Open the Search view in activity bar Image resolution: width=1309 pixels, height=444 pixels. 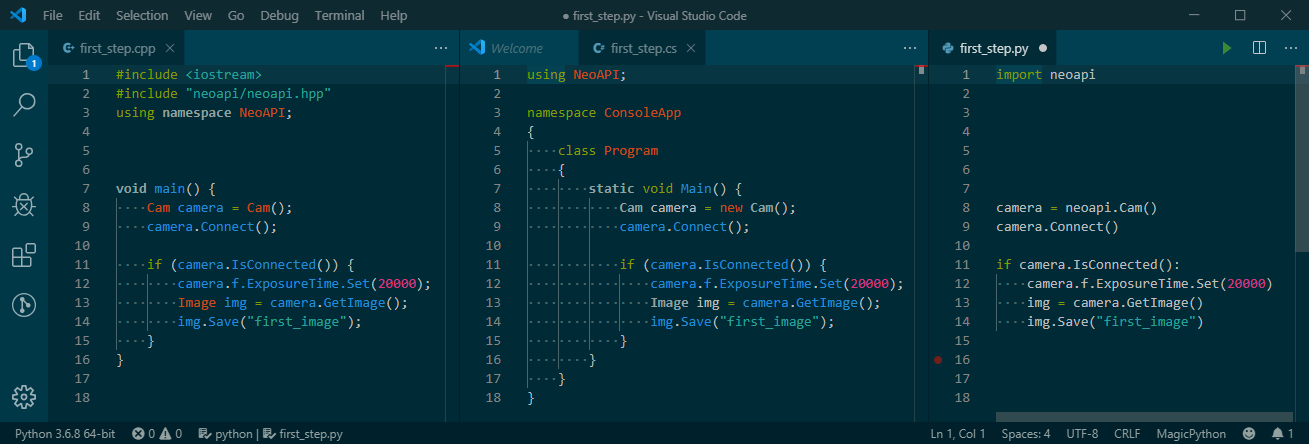click(x=24, y=104)
